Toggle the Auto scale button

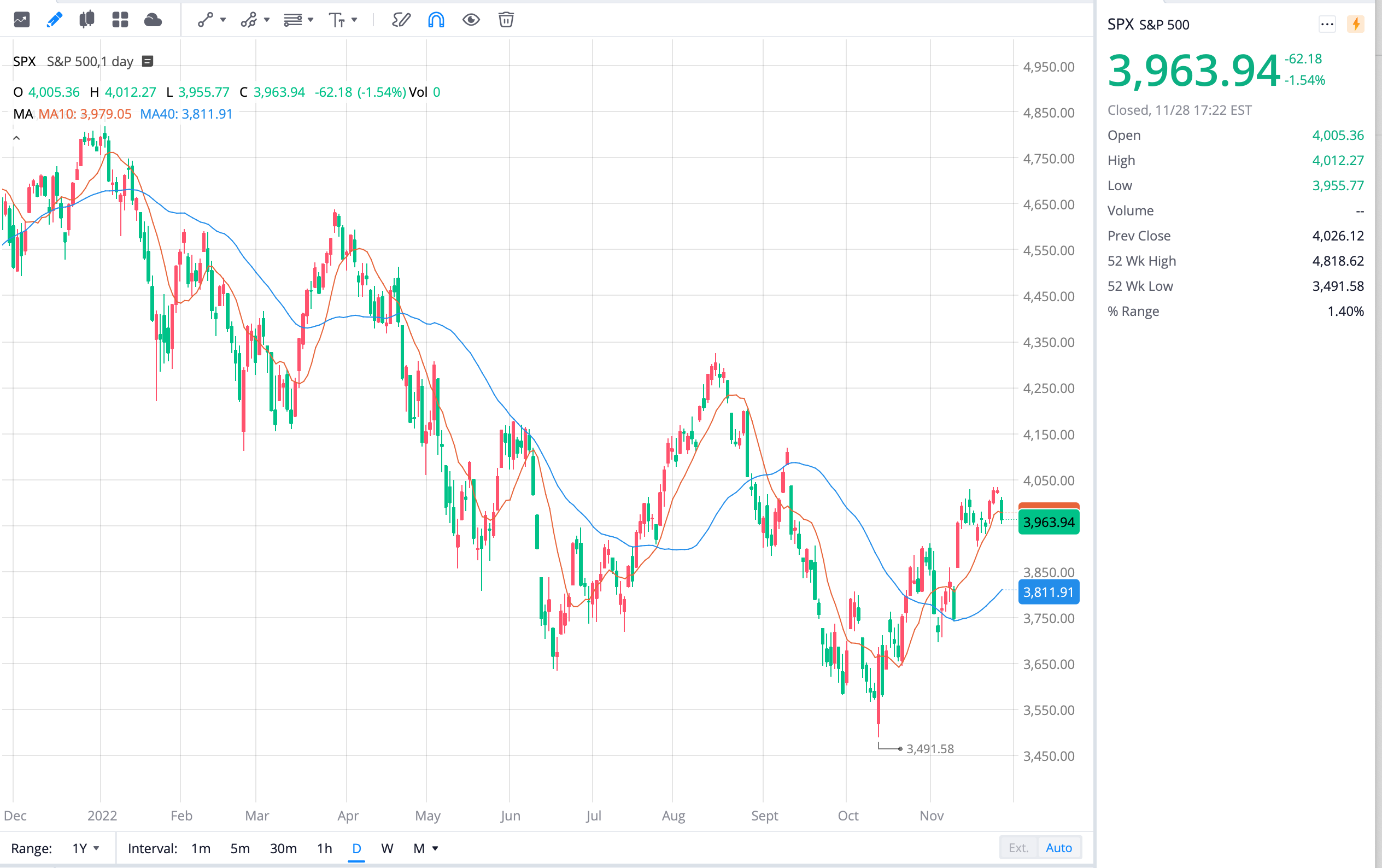pyautogui.click(x=1059, y=847)
